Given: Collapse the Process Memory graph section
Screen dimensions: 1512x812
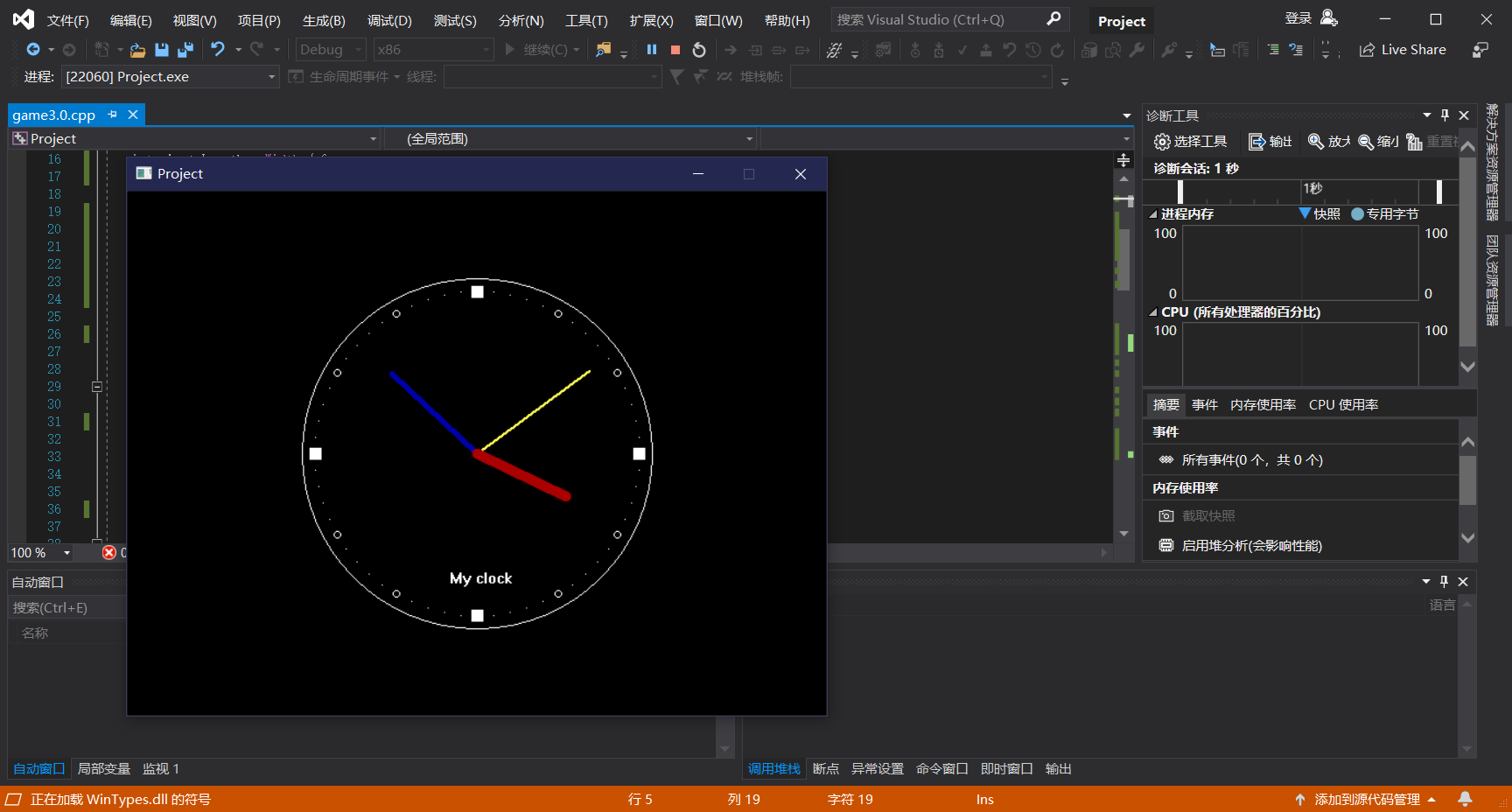Looking at the screenshot, I should point(1153,214).
